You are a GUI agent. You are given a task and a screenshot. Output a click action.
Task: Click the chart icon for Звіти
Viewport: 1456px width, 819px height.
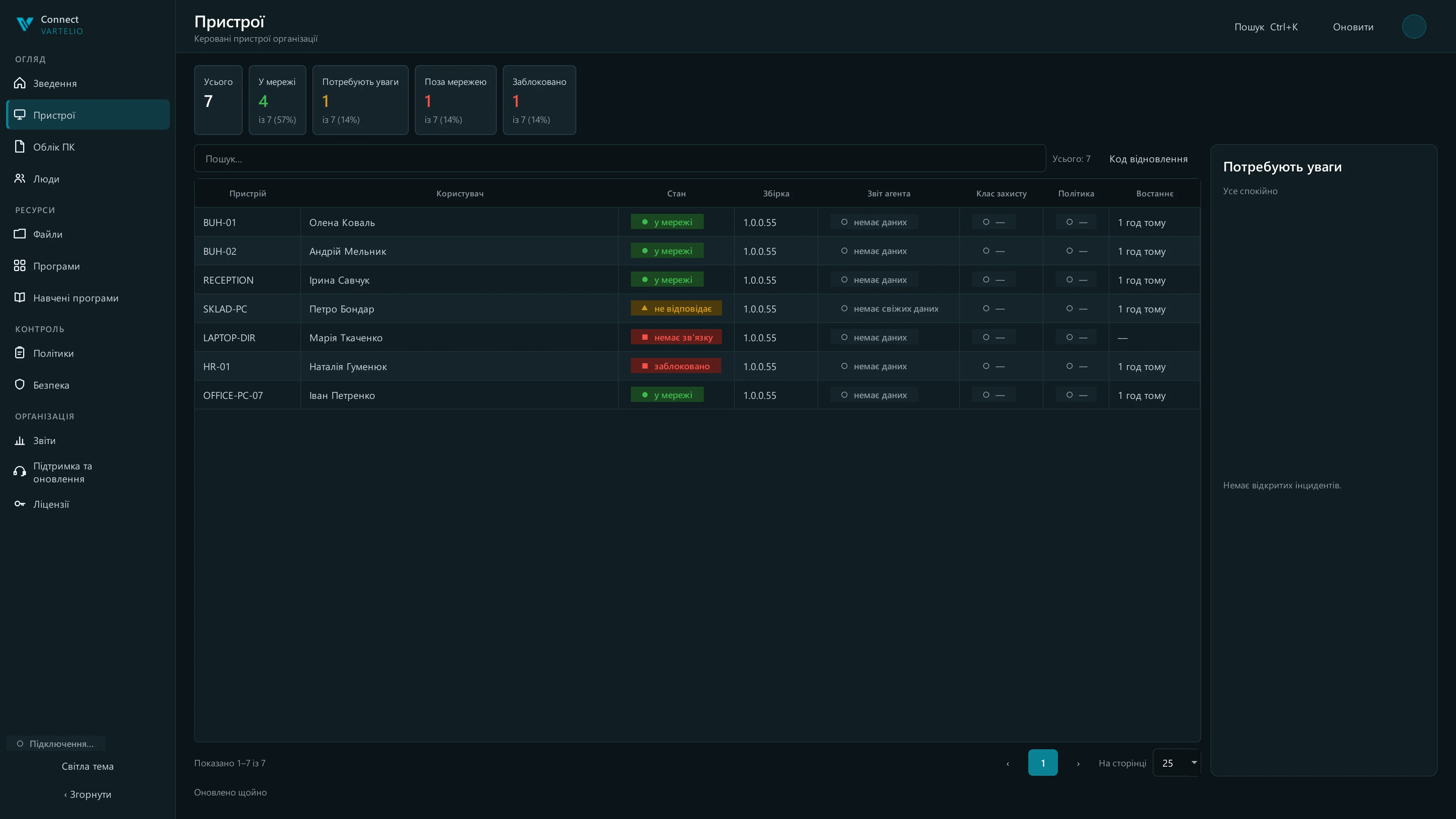click(20, 440)
